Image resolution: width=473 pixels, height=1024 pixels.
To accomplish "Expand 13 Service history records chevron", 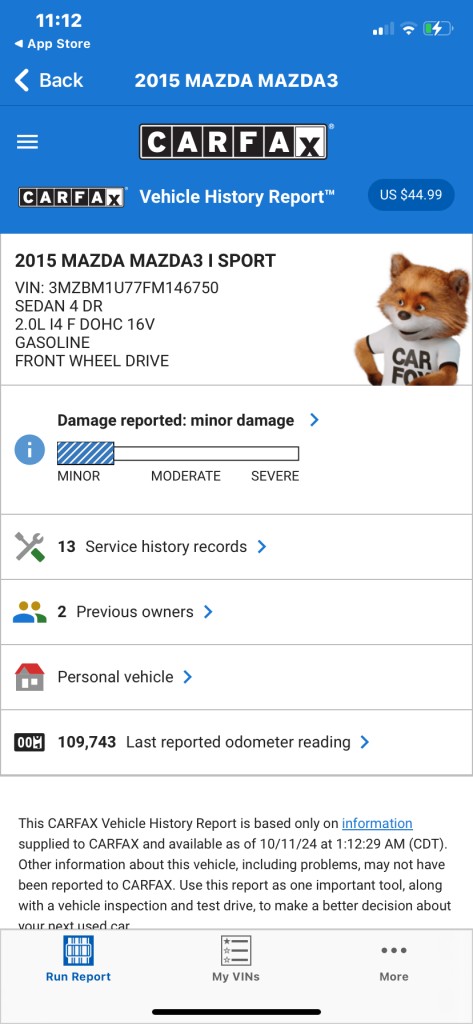I will pyautogui.click(x=262, y=547).
